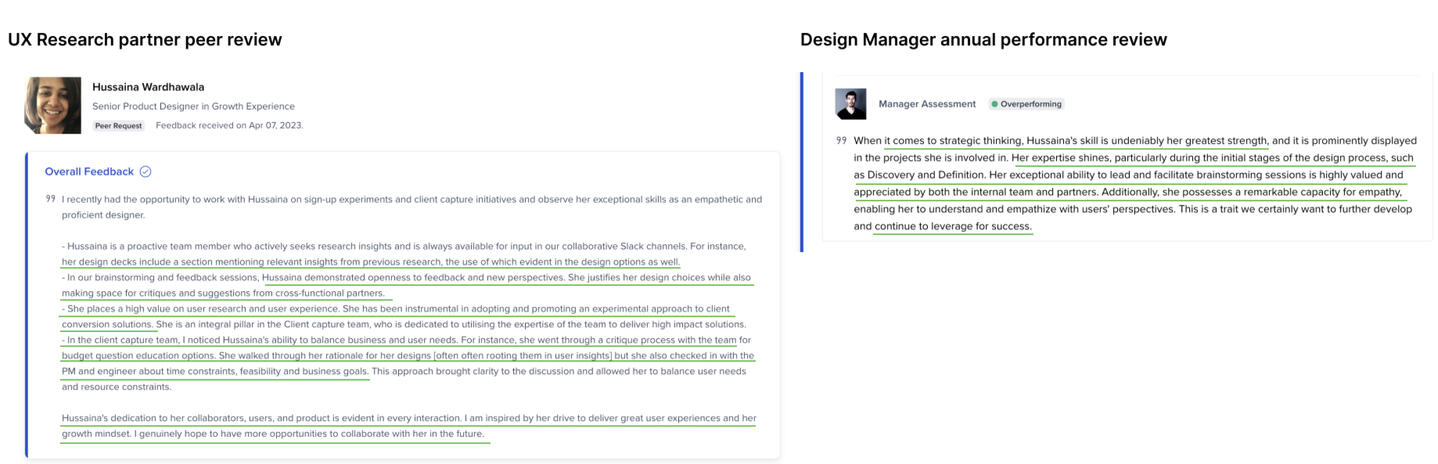
Task: Click the blue left border of the manager card
Action: tap(802, 162)
